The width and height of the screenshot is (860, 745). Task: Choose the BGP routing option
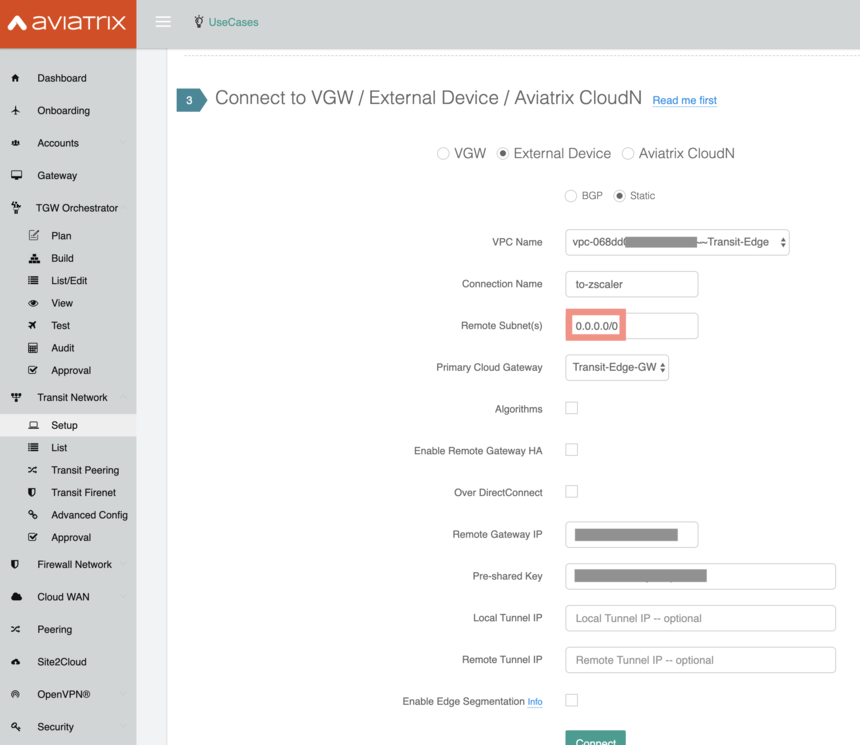point(571,196)
